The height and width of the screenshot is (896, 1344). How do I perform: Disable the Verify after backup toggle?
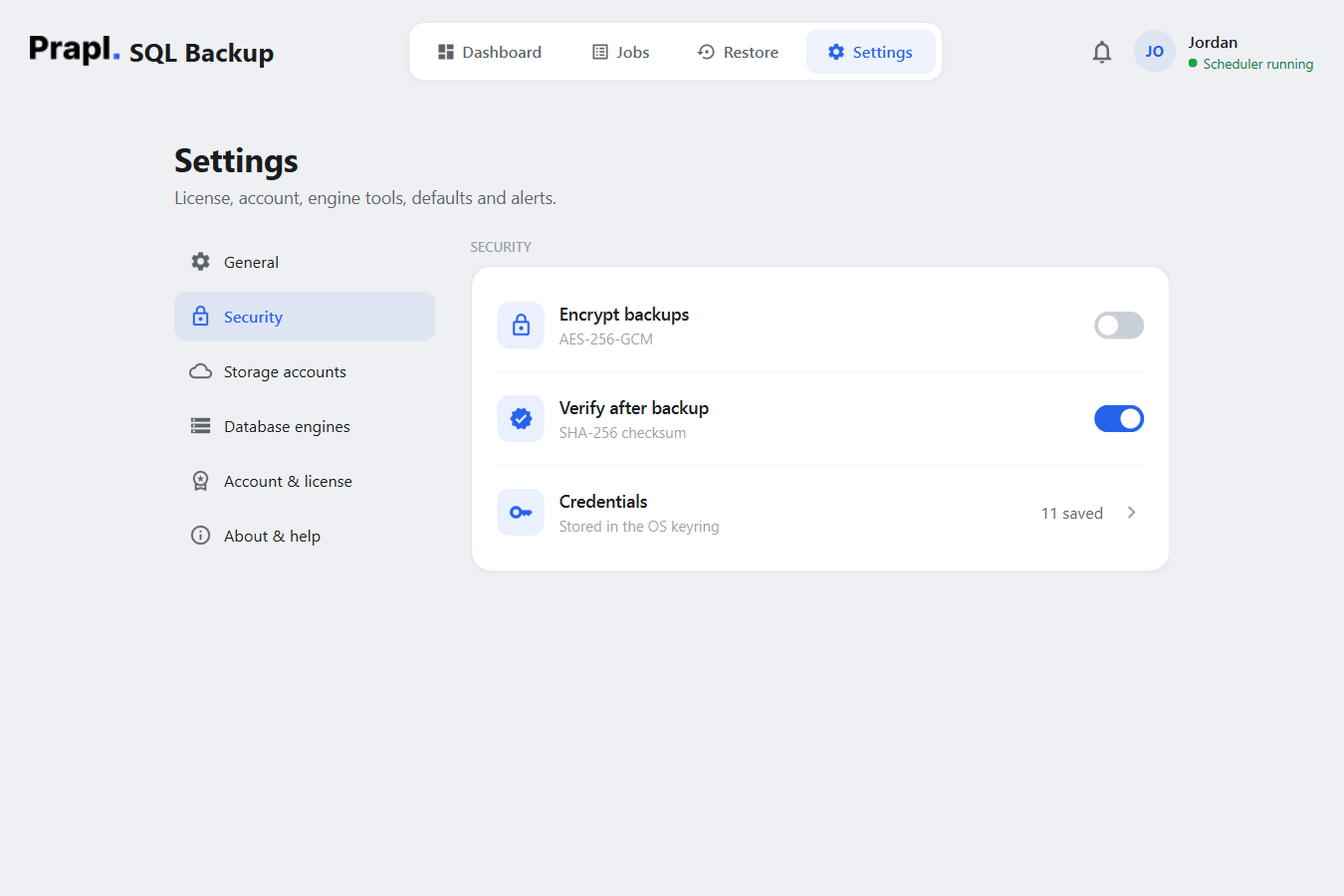pyautogui.click(x=1119, y=419)
